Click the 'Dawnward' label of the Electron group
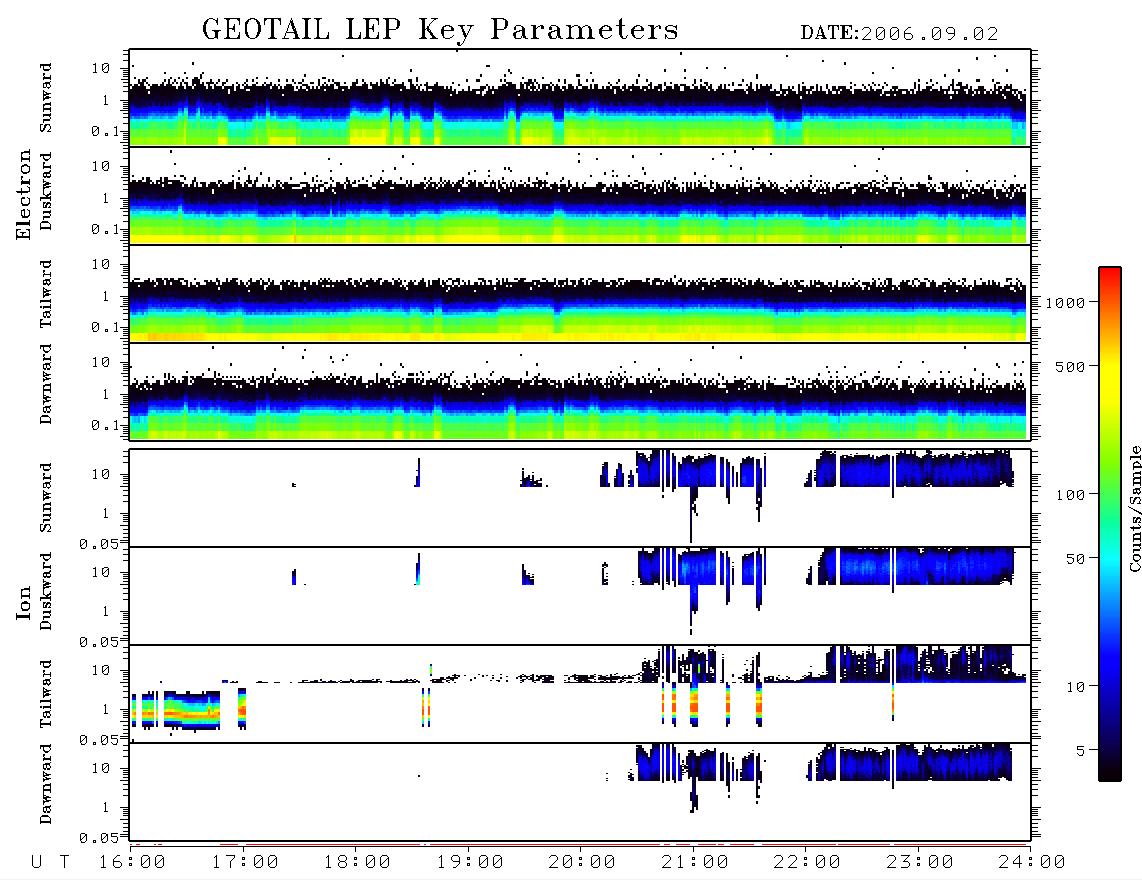 point(46,384)
